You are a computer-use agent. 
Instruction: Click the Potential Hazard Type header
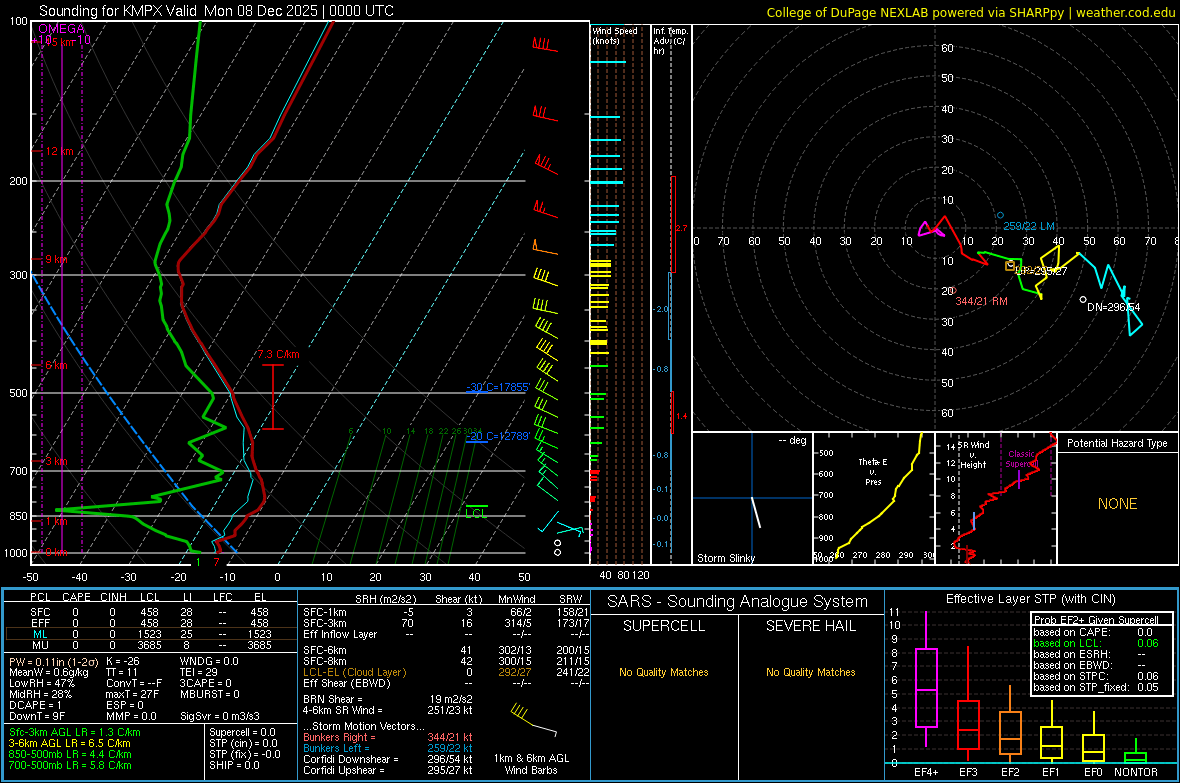coord(1117,443)
